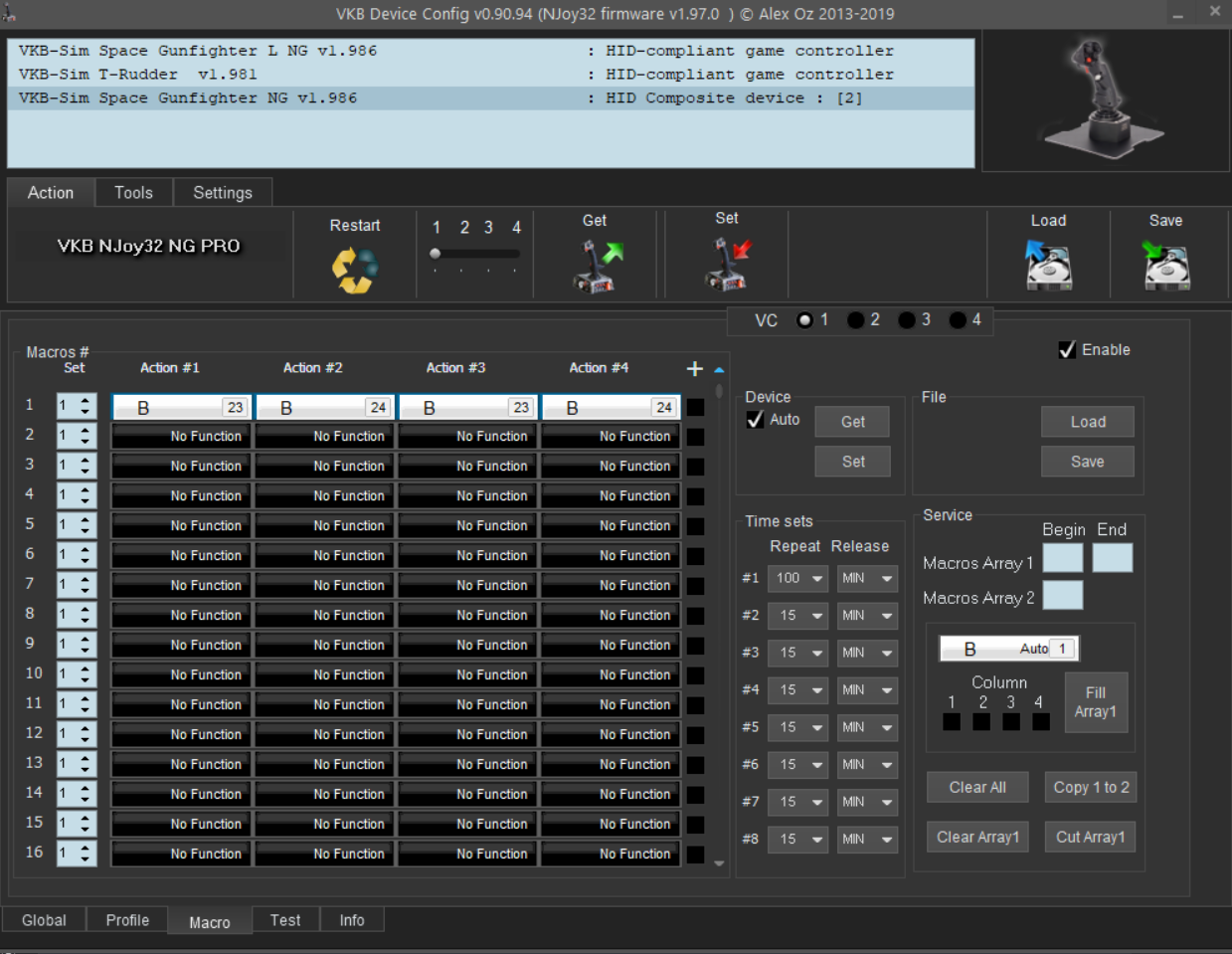Screen dimensions: 1232x954
Task: Click Column 2 black square in Service
Action: click(981, 721)
